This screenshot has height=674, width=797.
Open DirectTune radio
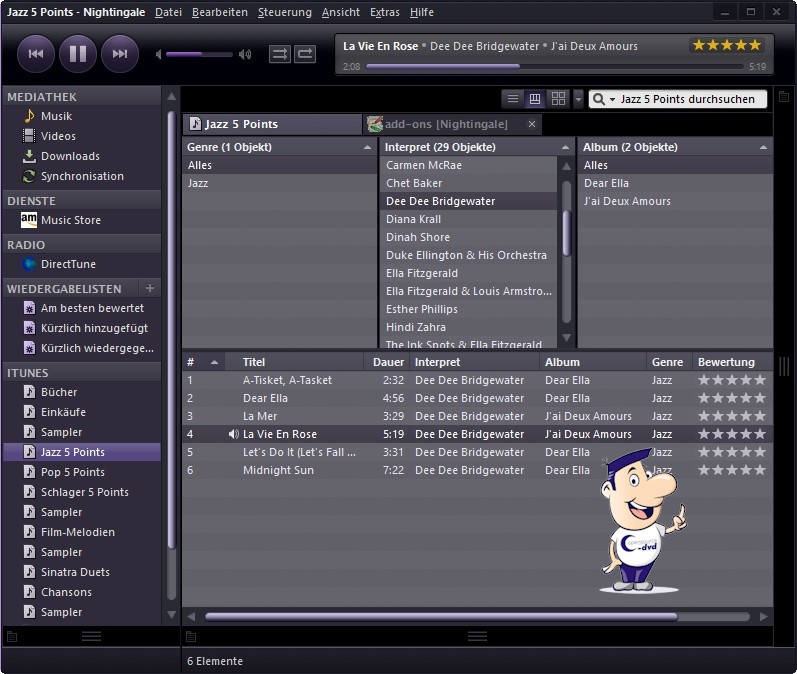click(x=68, y=264)
